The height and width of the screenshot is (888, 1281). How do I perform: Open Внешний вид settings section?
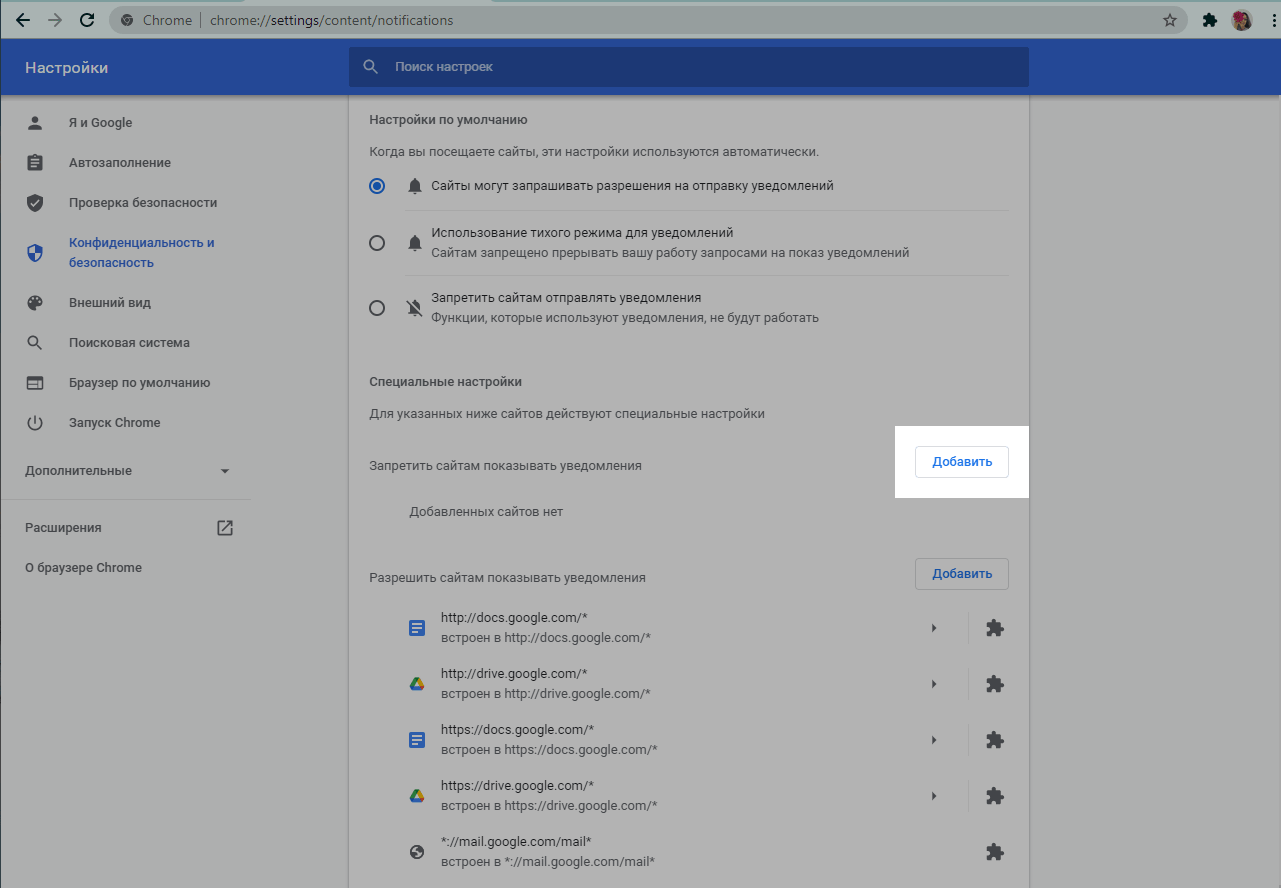coord(110,303)
